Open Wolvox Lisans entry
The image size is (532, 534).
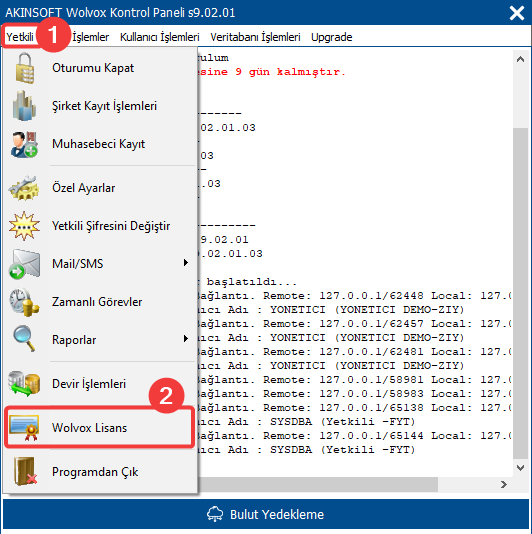(x=100, y=427)
